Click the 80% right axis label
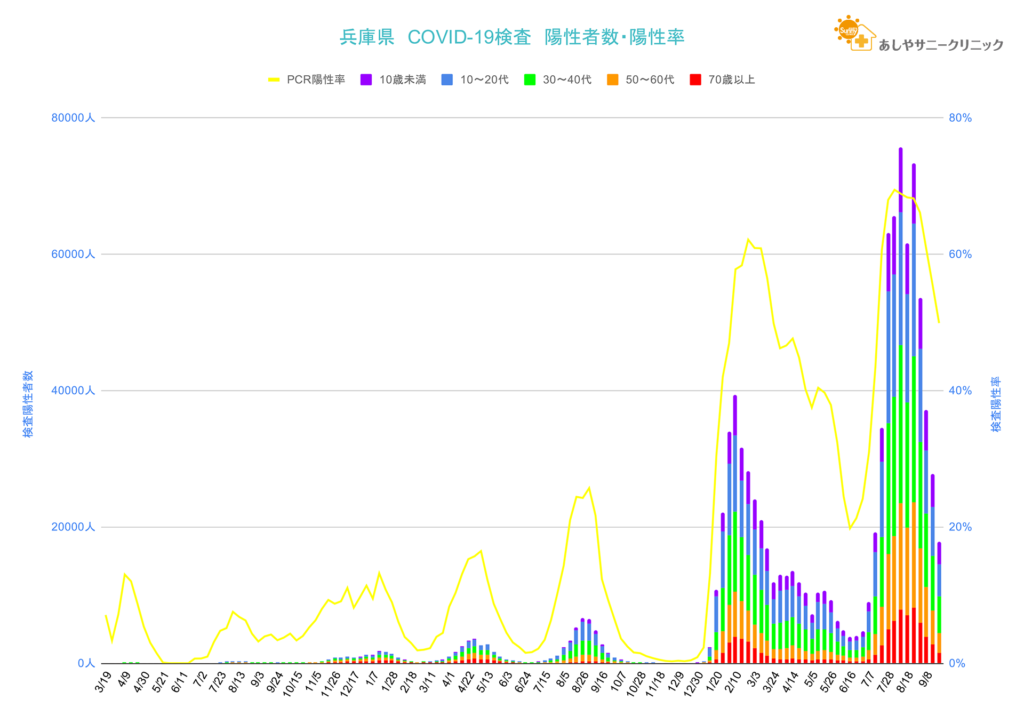1024x723 pixels. click(960, 118)
